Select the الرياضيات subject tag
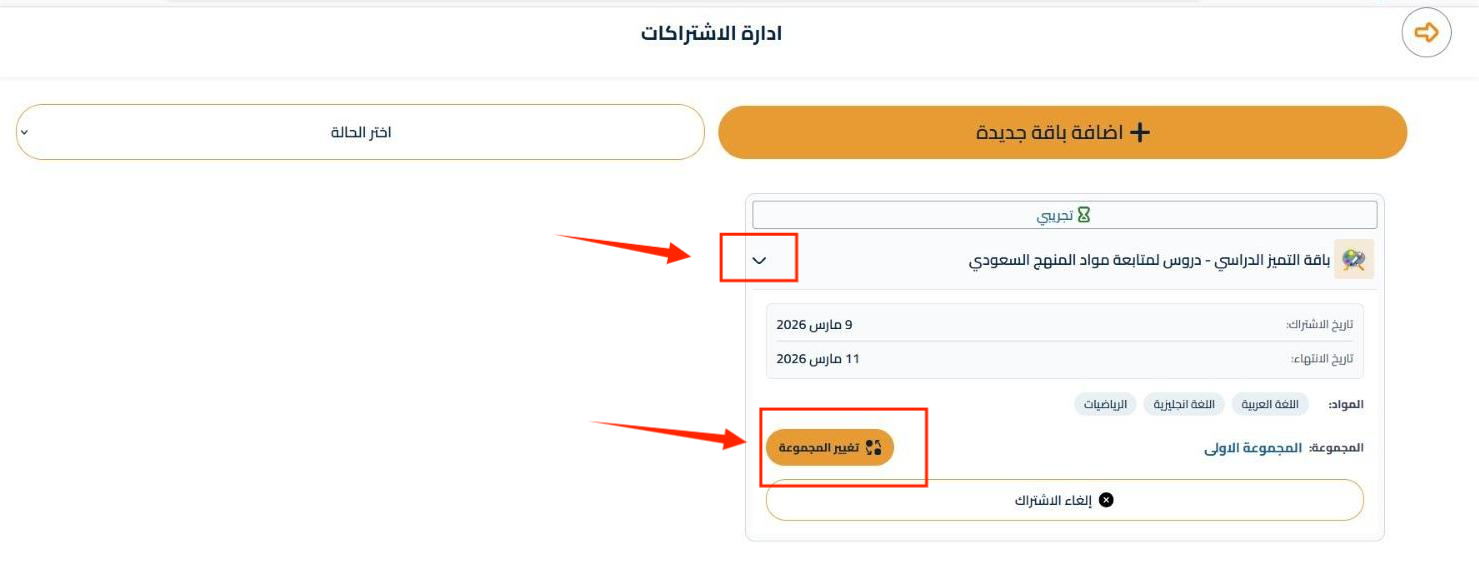Viewport: 1479px width, 572px height. [1107, 404]
